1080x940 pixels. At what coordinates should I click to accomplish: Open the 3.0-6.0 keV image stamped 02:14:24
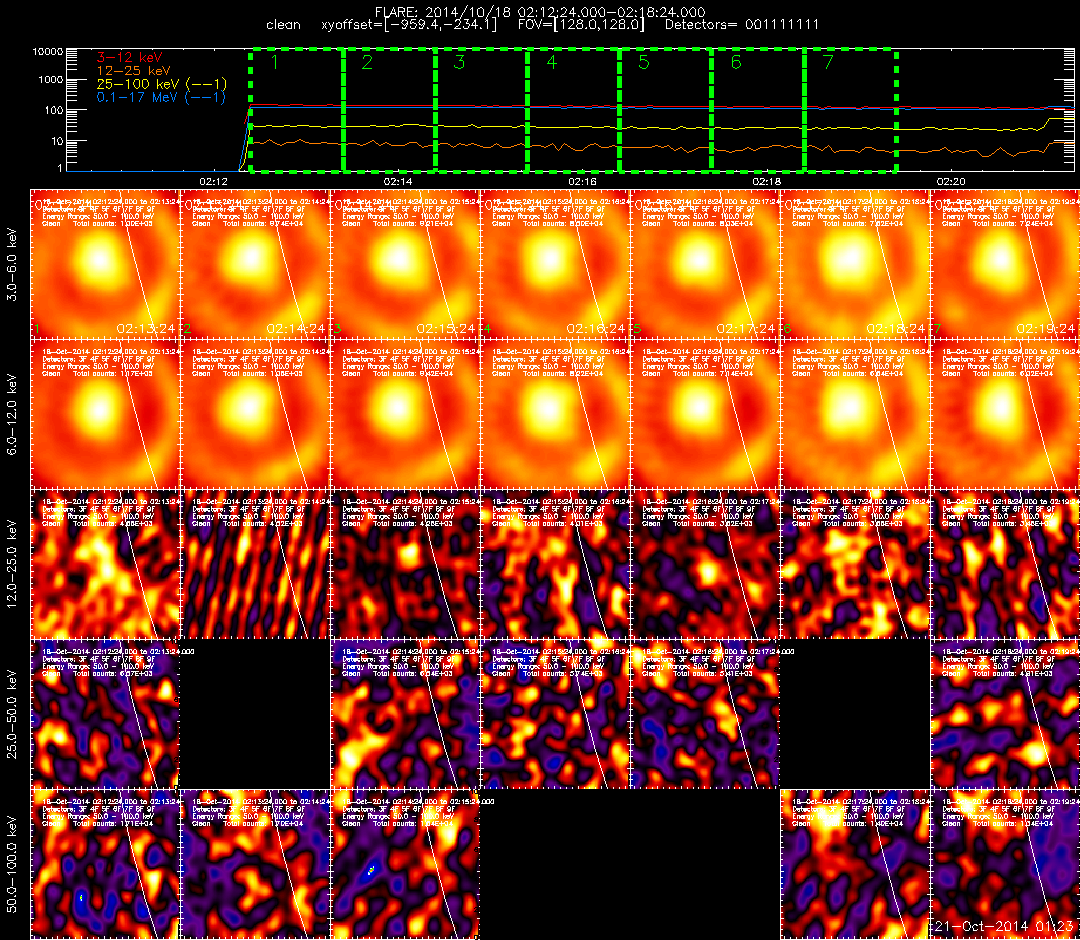256,264
